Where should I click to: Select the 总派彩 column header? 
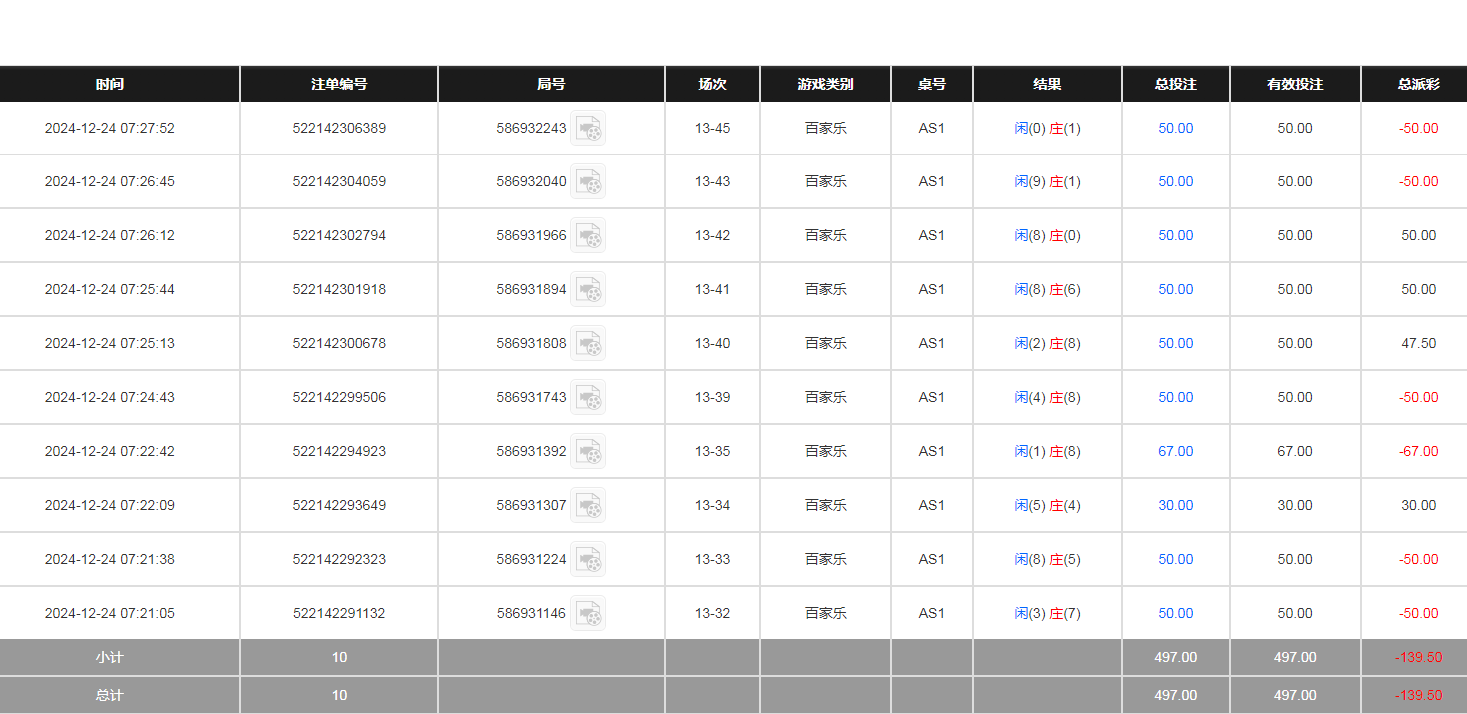pyautogui.click(x=1418, y=84)
